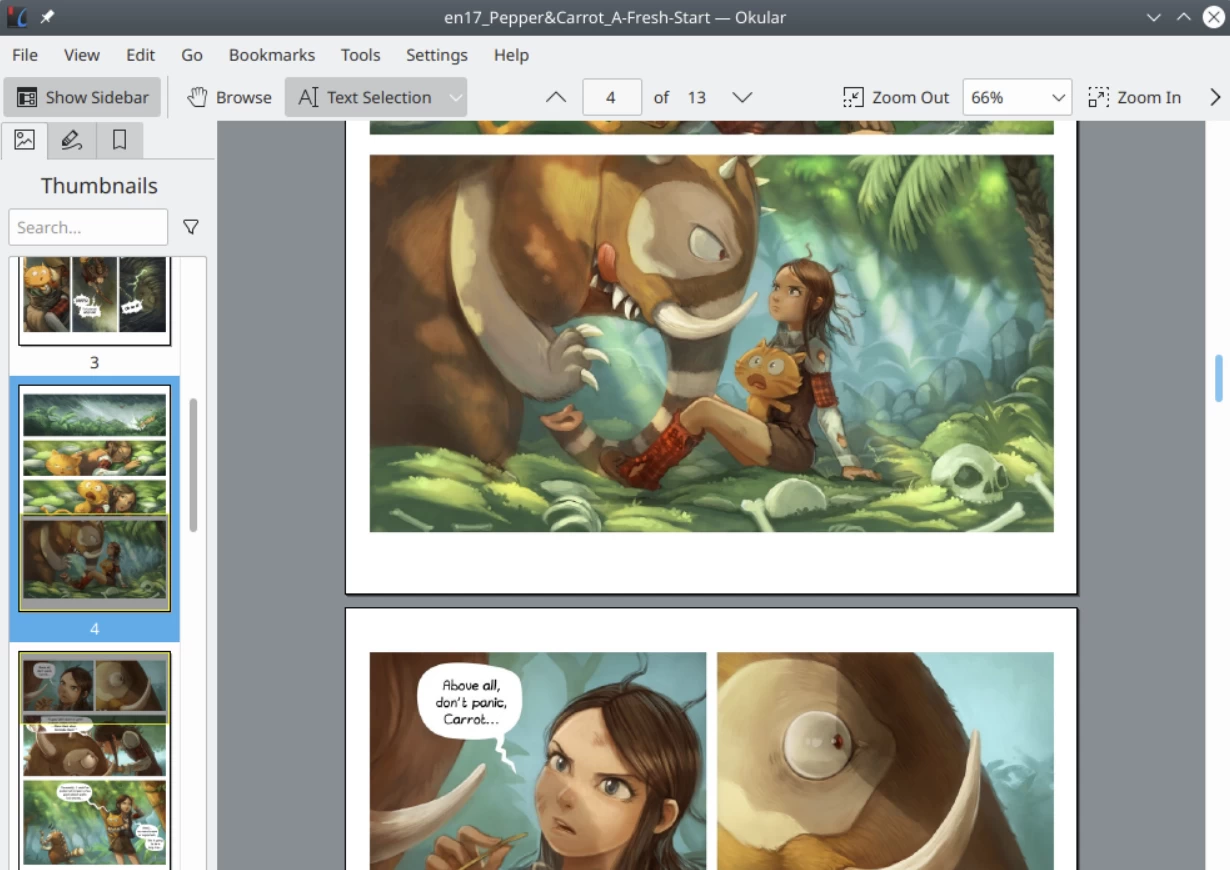Select the page 5 thumbnail
The height and width of the screenshot is (870, 1230).
pyautogui.click(x=94, y=760)
